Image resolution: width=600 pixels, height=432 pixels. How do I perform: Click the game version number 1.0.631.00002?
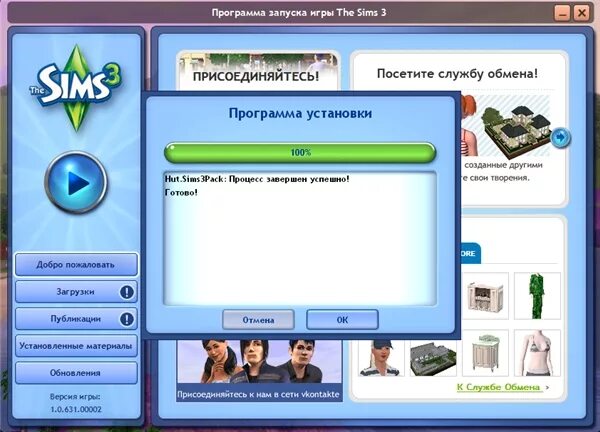[76, 409]
